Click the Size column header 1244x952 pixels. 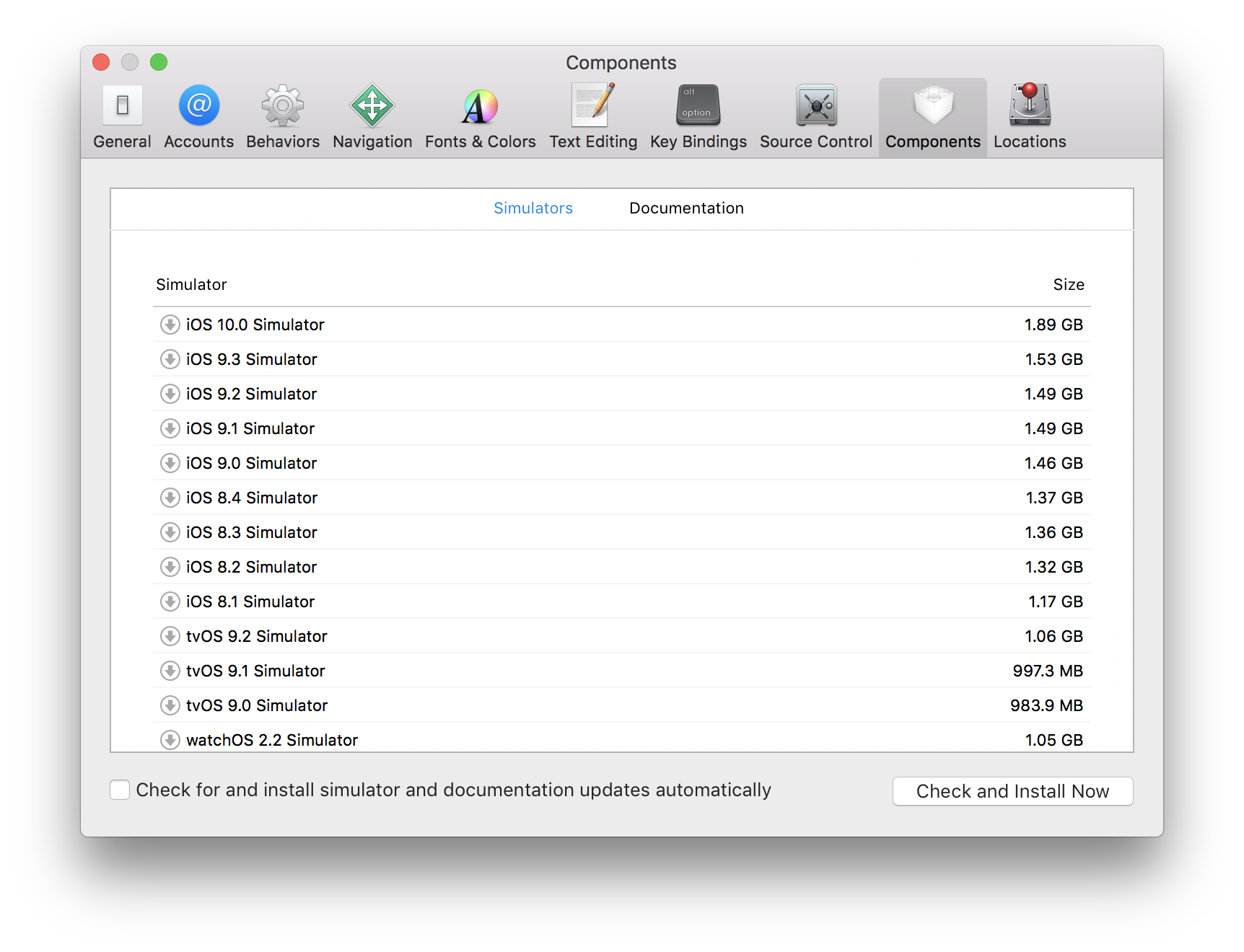[1069, 284]
